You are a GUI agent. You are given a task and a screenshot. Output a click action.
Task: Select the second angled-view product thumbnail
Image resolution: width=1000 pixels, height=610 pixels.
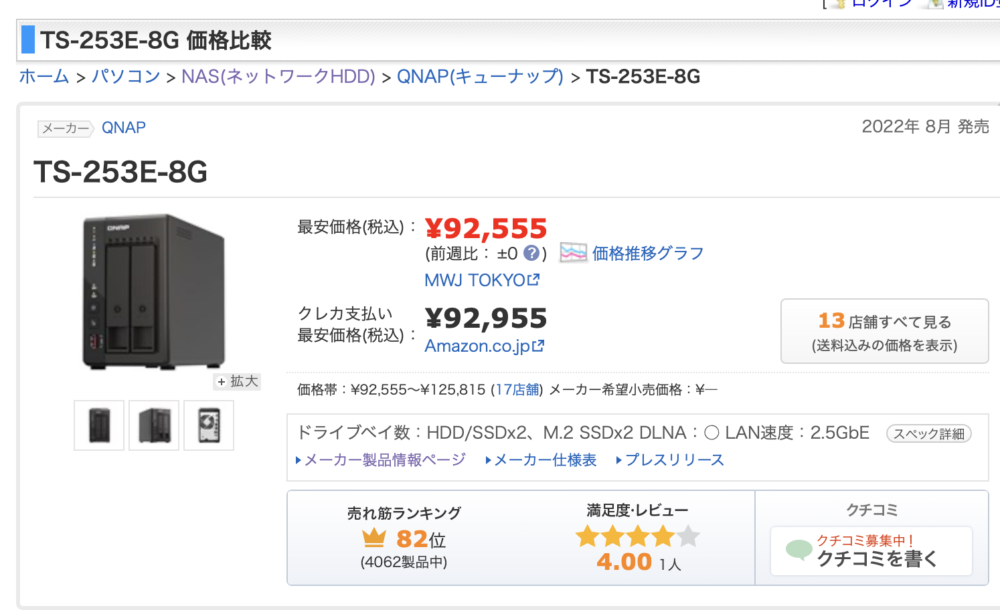[154, 426]
